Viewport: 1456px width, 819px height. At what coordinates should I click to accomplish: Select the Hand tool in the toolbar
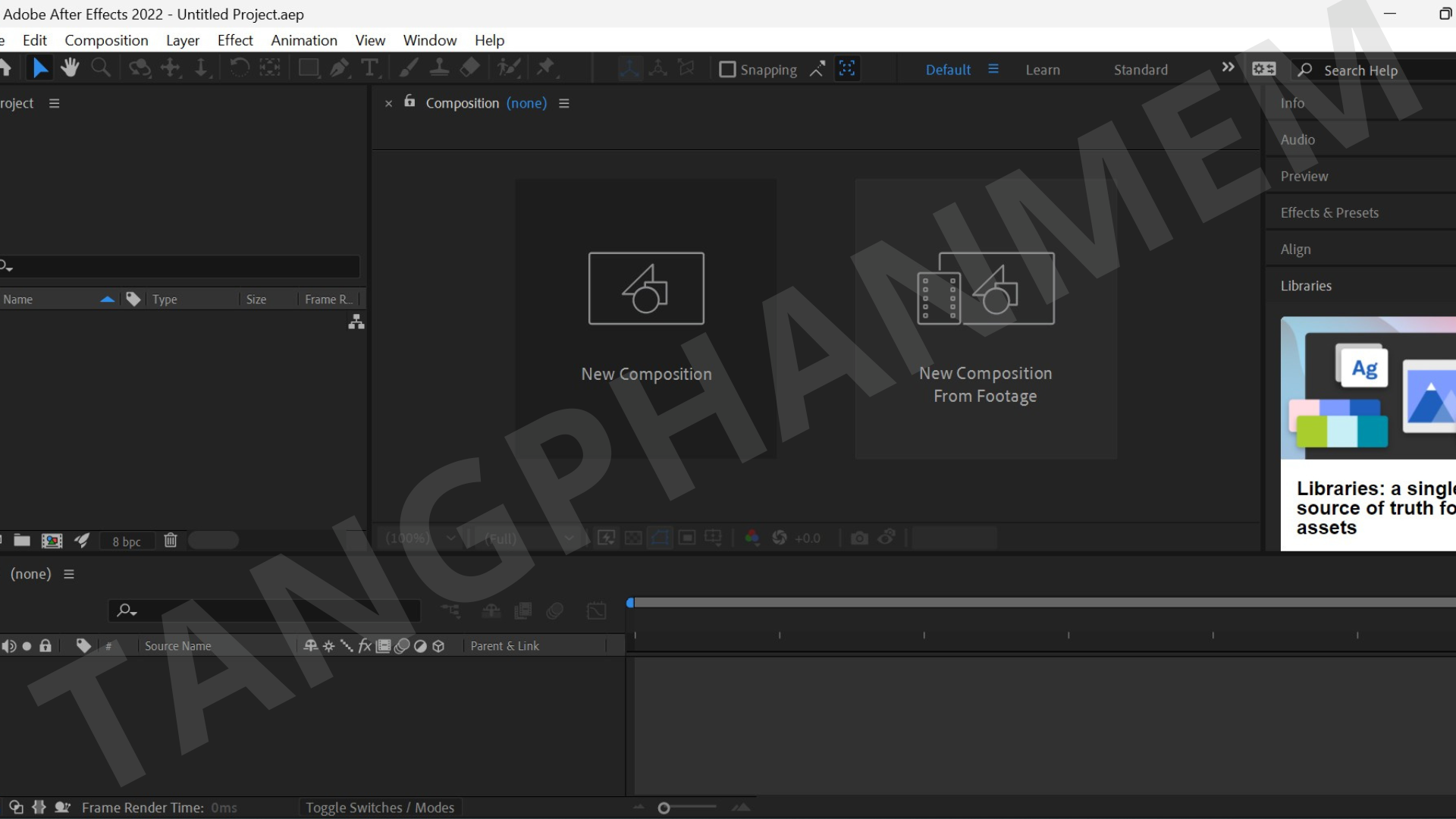coord(70,67)
